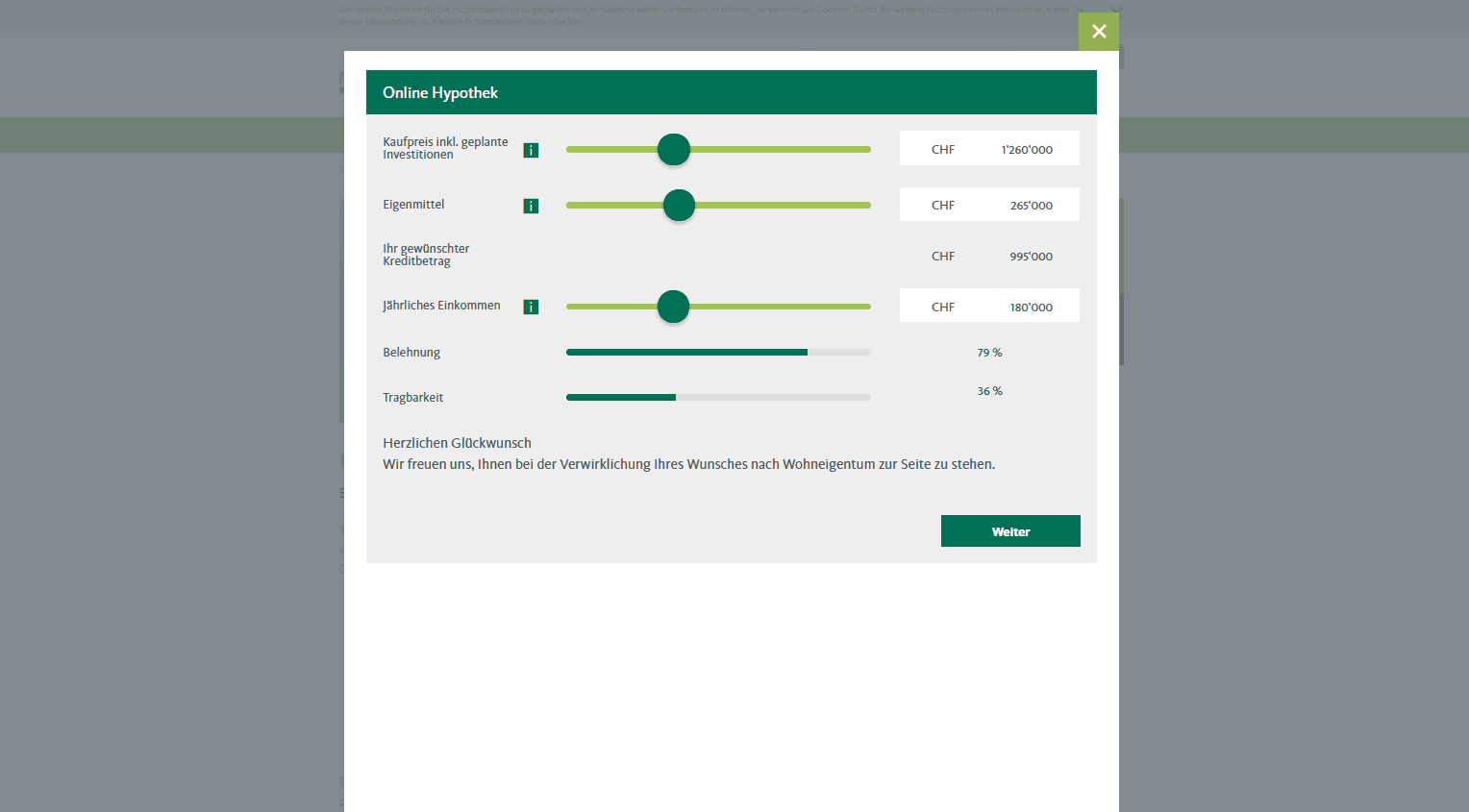Select the Eigenmittel slider knob
Screen dimensions: 1469x812
pos(679,206)
